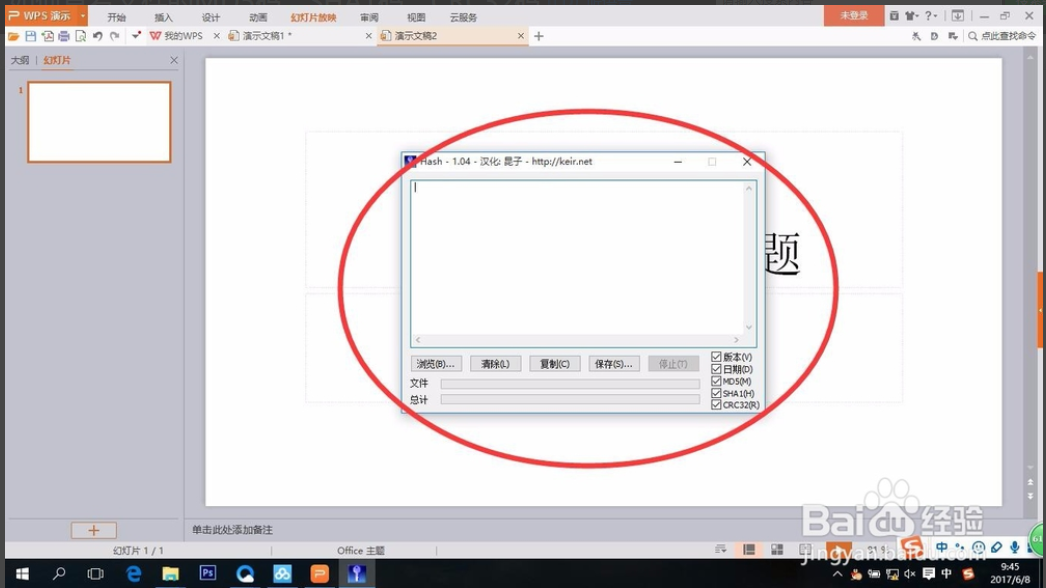The height and width of the screenshot is (588, 1046).
Task: Click the 复制(C) button in Hash window
Action: [x=554, y=364]
